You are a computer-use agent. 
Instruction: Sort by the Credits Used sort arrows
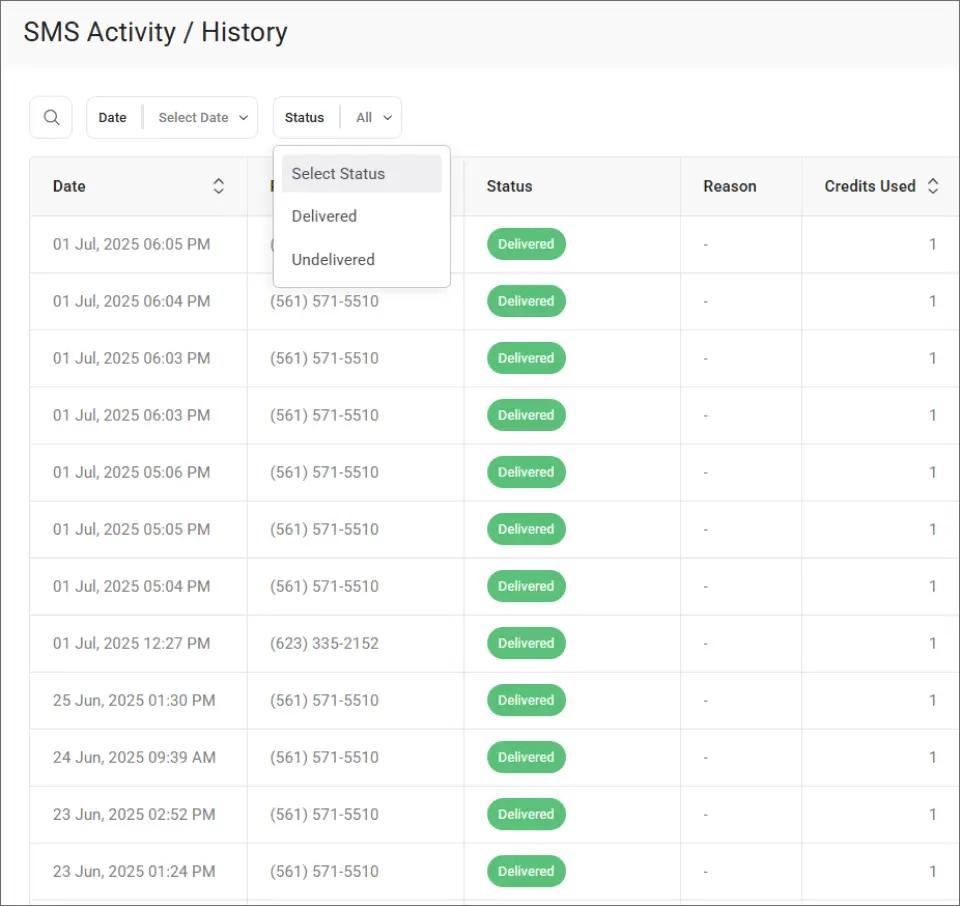tap(933, 185)
